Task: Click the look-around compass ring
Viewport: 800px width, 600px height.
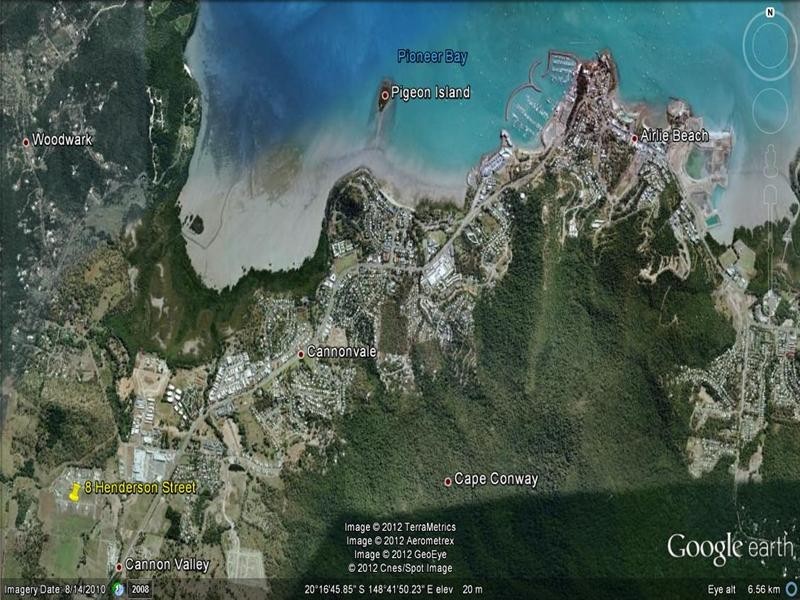Action: (770, 45)
